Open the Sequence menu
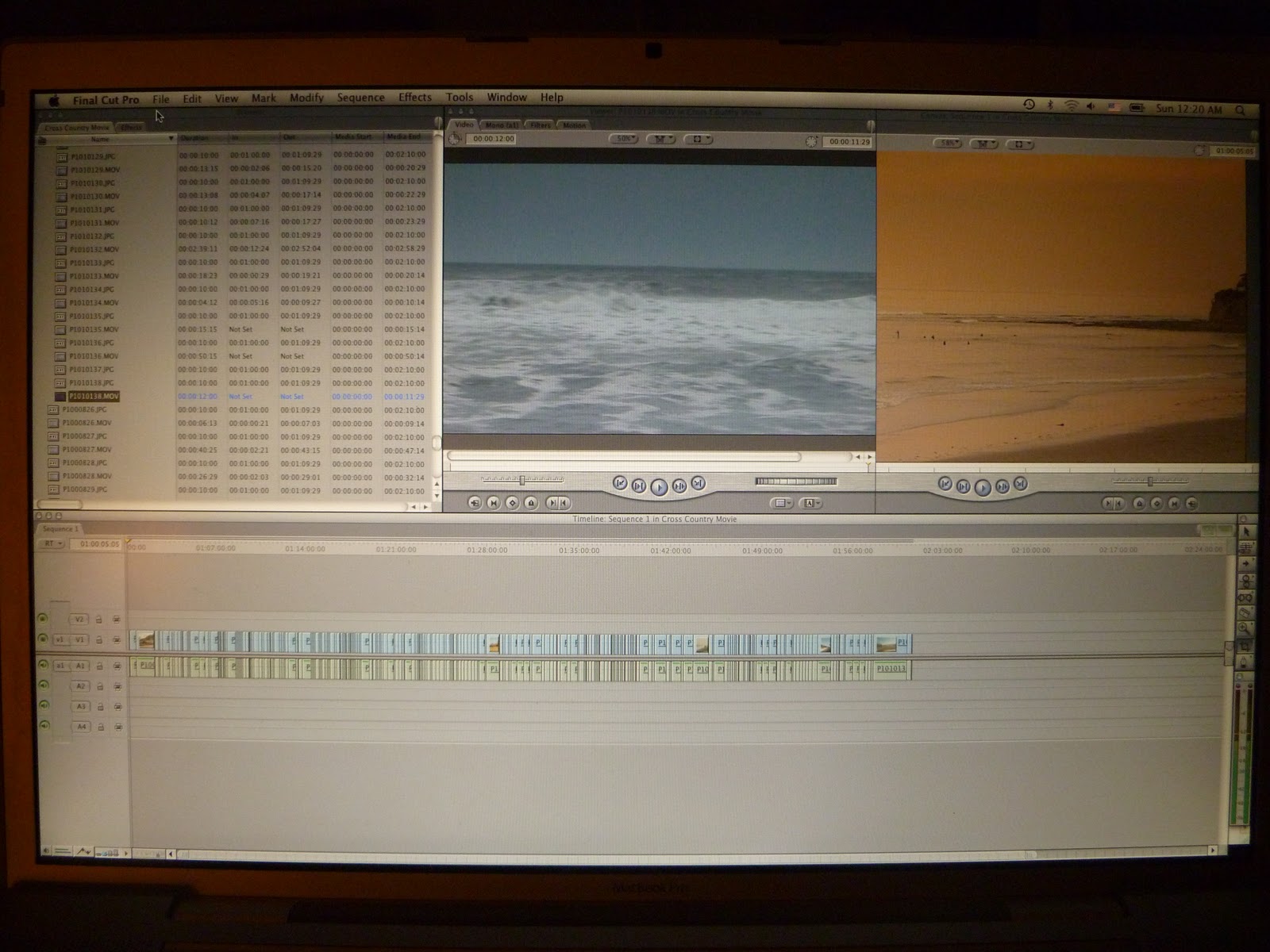 360,98
